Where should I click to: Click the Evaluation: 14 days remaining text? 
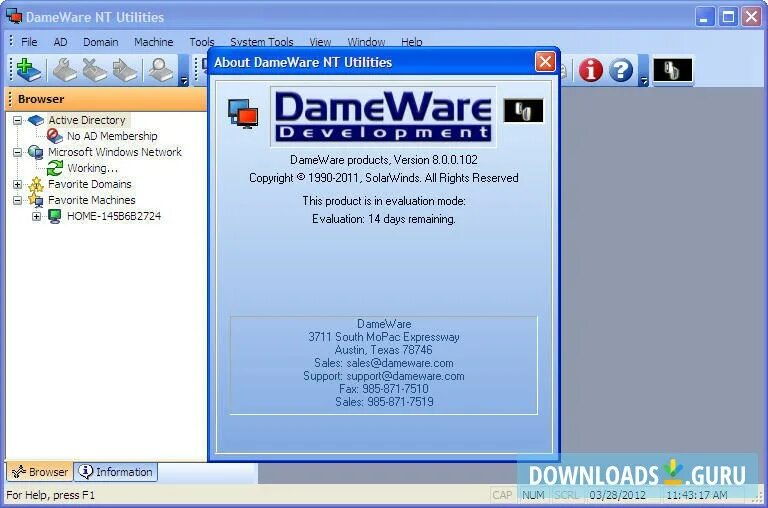(384, 219)
